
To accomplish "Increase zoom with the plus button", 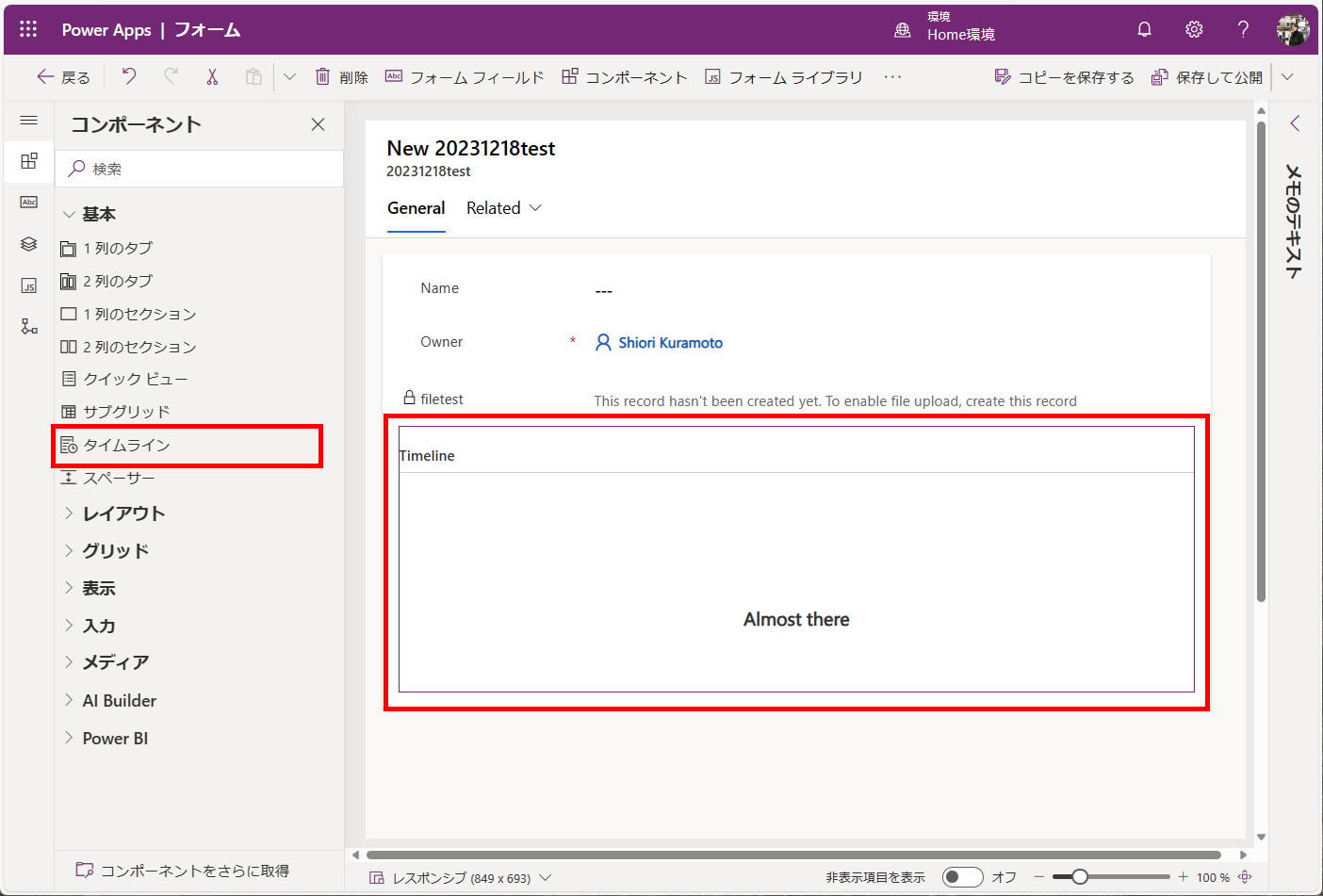I will pyautogui.click(x=1183, y=877).
